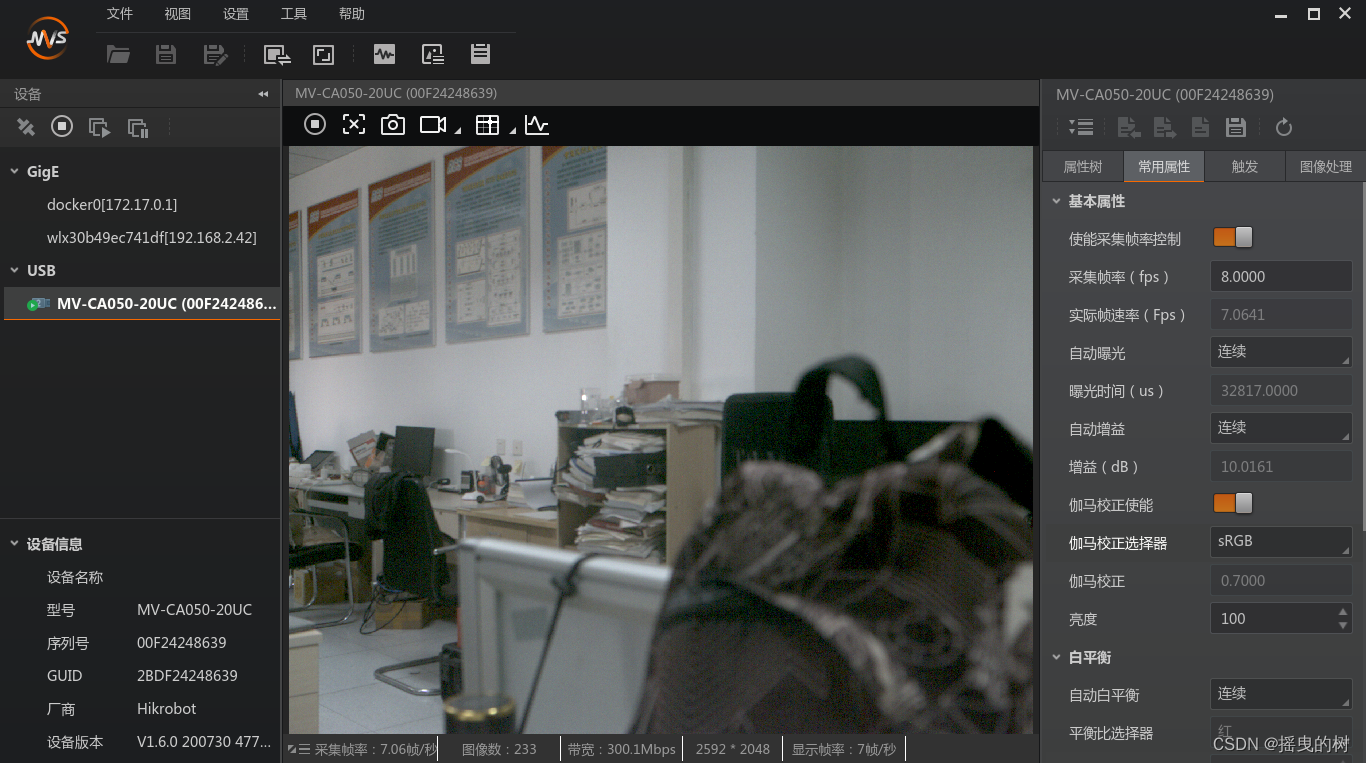Viewport: 1366px width, 763px height.
Task: Open the waveform diagnostic tool icon
Action: (384, 55)
